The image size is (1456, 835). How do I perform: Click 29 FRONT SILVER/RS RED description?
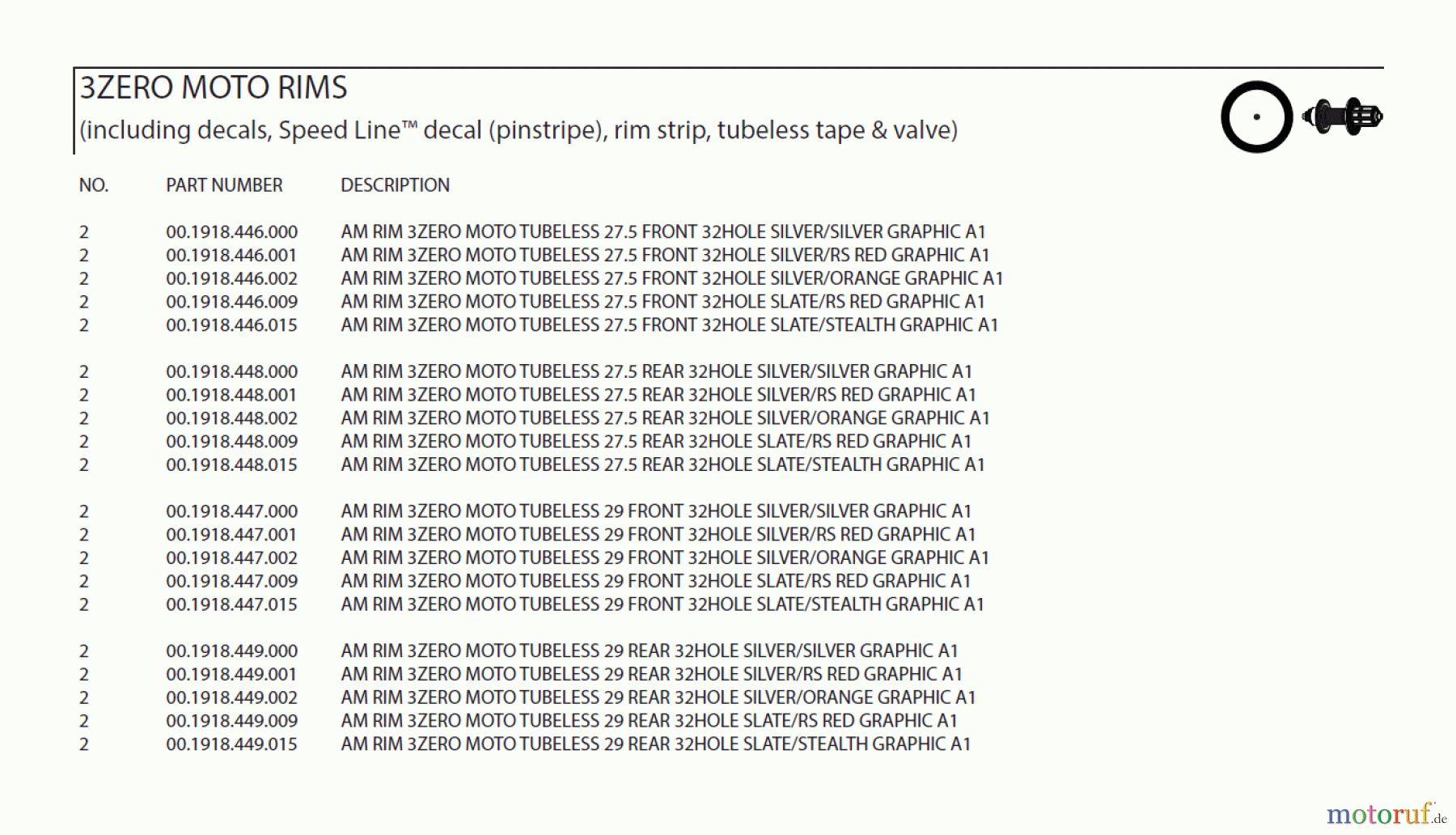coord(658,535)
